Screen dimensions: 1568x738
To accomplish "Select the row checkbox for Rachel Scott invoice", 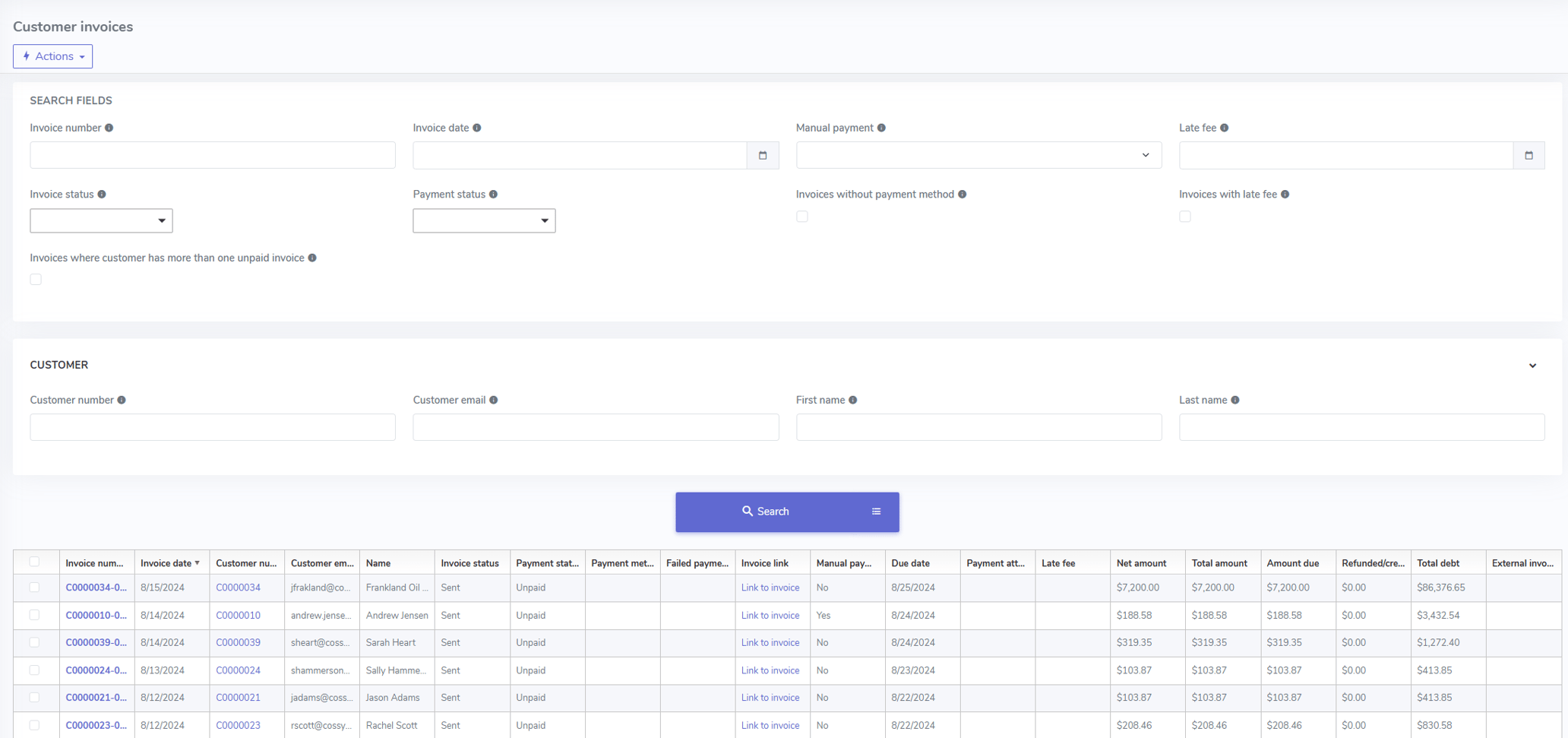I will point(34,725).
